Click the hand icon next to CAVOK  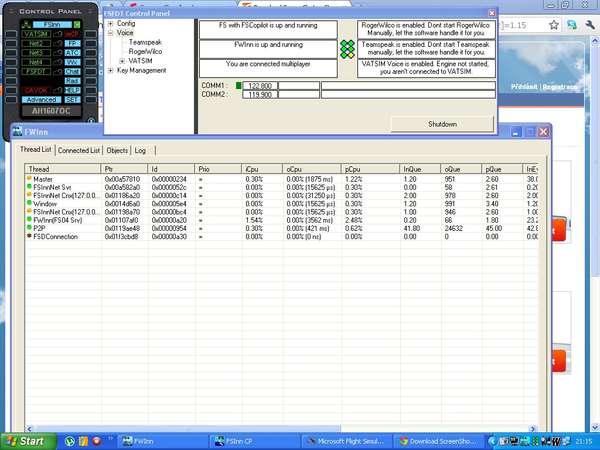click(57, 90)
